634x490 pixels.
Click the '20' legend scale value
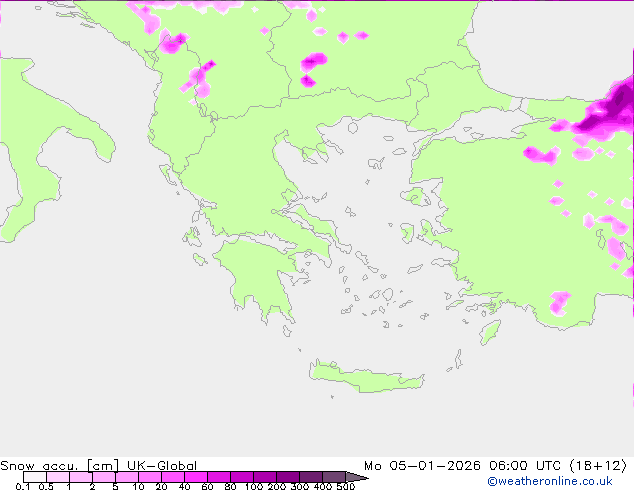point(161,486)
